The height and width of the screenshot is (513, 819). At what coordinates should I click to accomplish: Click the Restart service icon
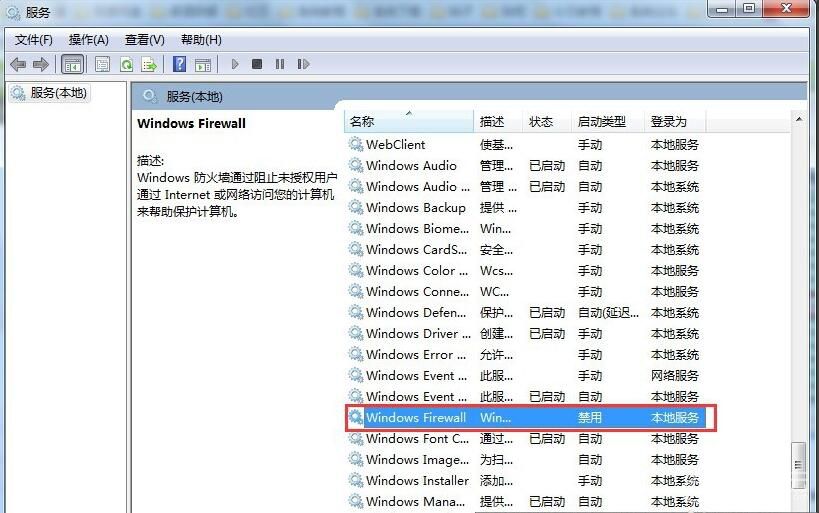pos(303,64)
